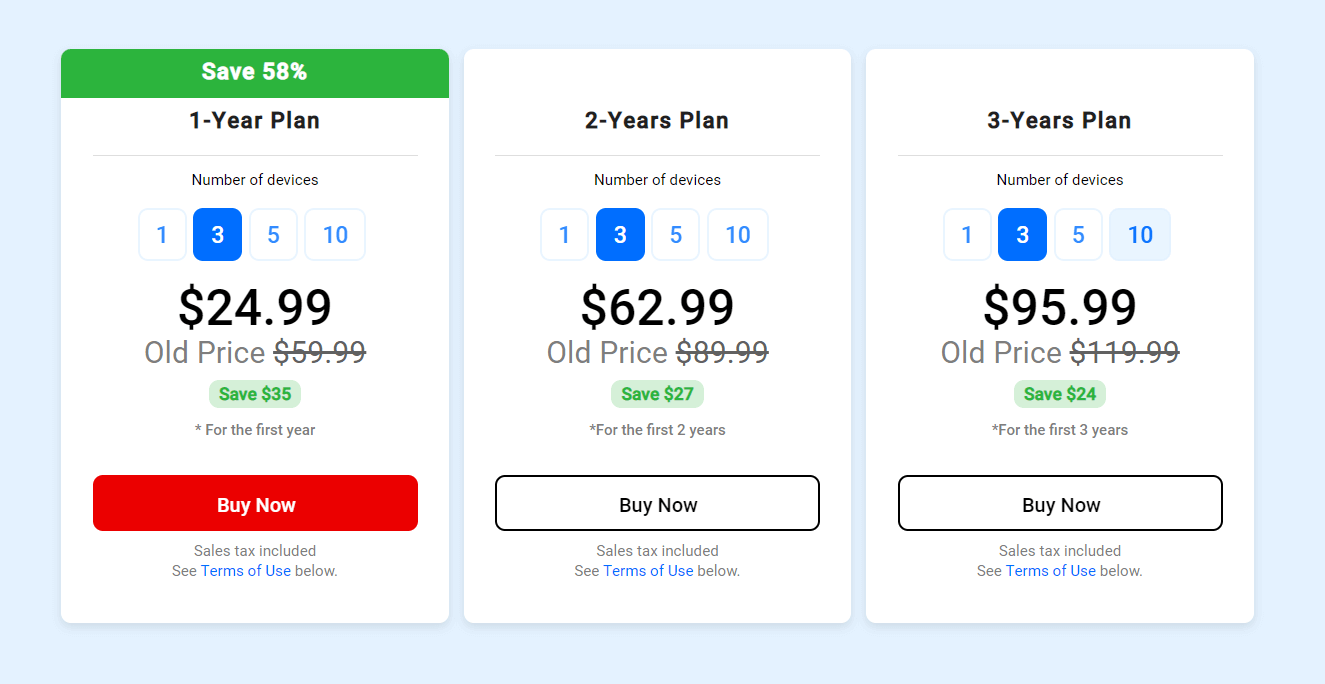Click Buy Now for 3-Years Plan

pyautogui.click(x=1060, y=503)
